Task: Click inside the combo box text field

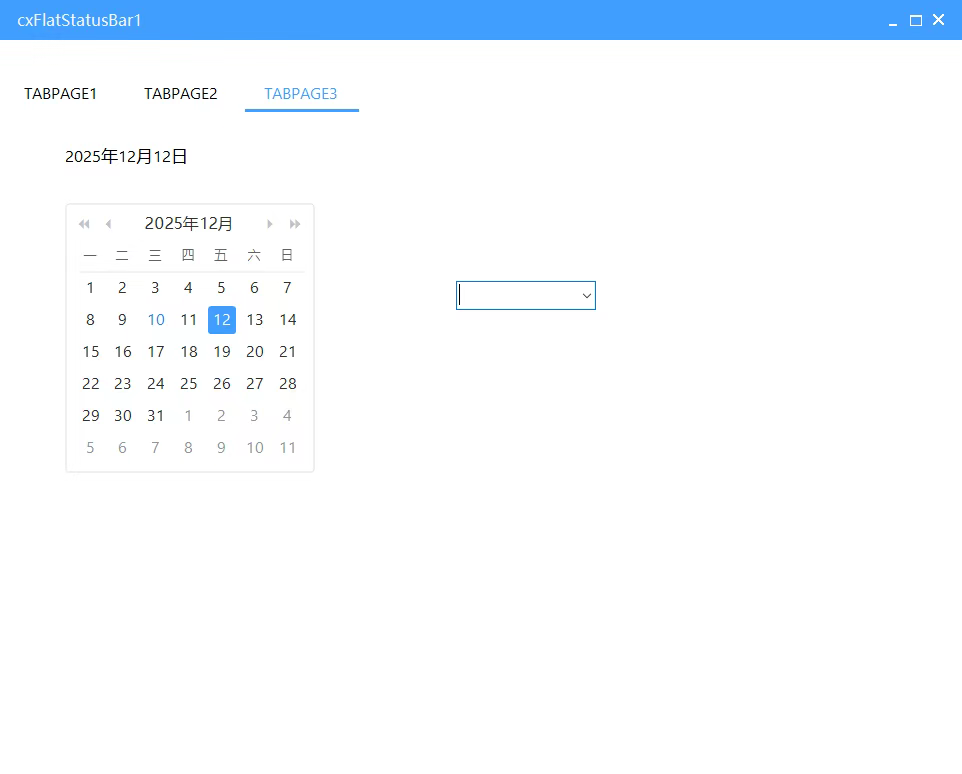Action: pyautogui.click(x=515, y=296)
